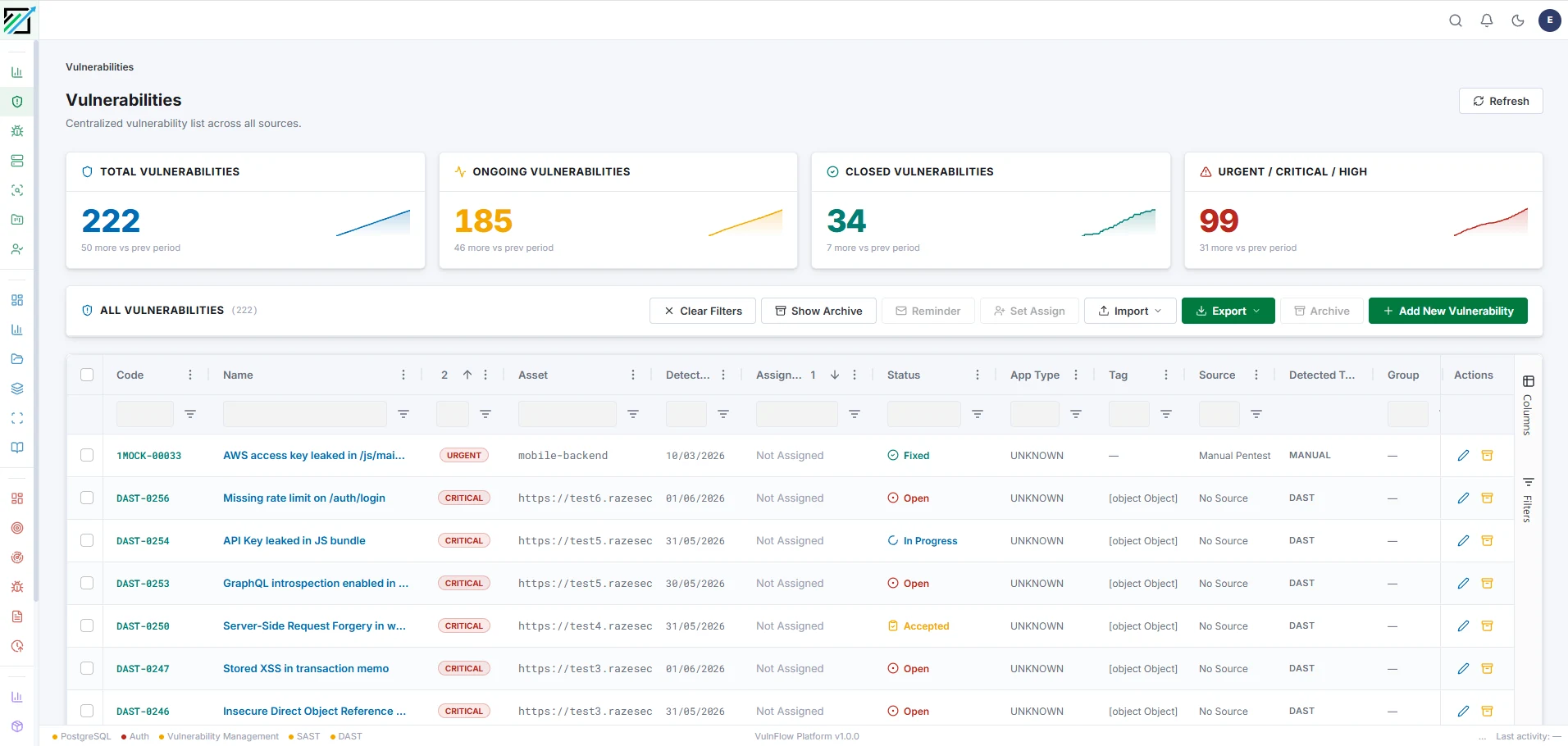Open the user-check sidebar icon
Image resolution: width=1568 pixels, height=746 pixels.
[17, 249]
